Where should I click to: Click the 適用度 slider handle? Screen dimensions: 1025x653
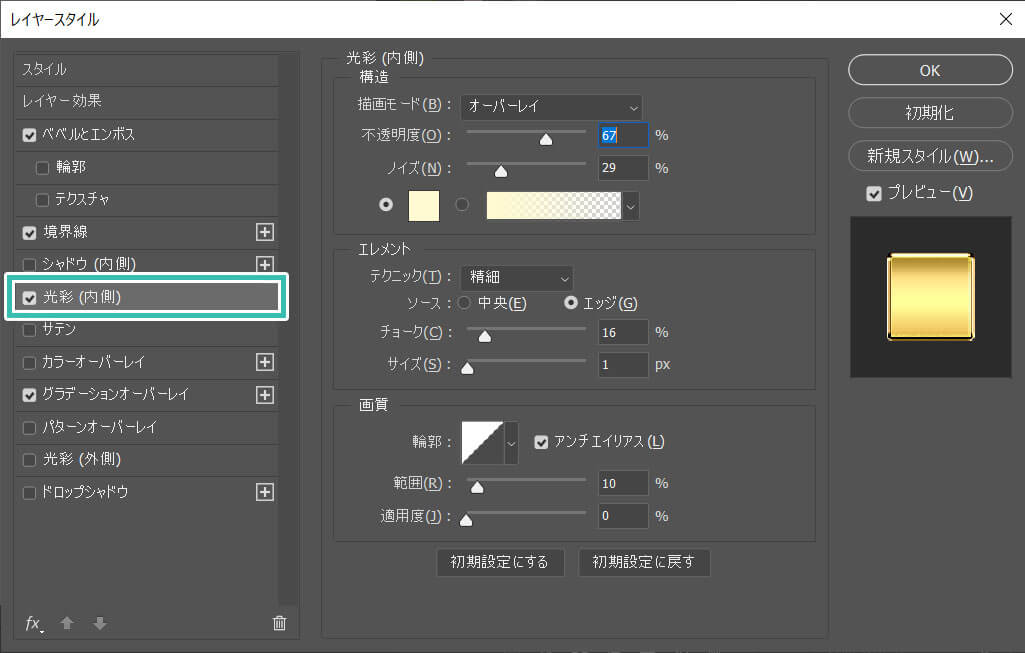(x=466, y=520)
